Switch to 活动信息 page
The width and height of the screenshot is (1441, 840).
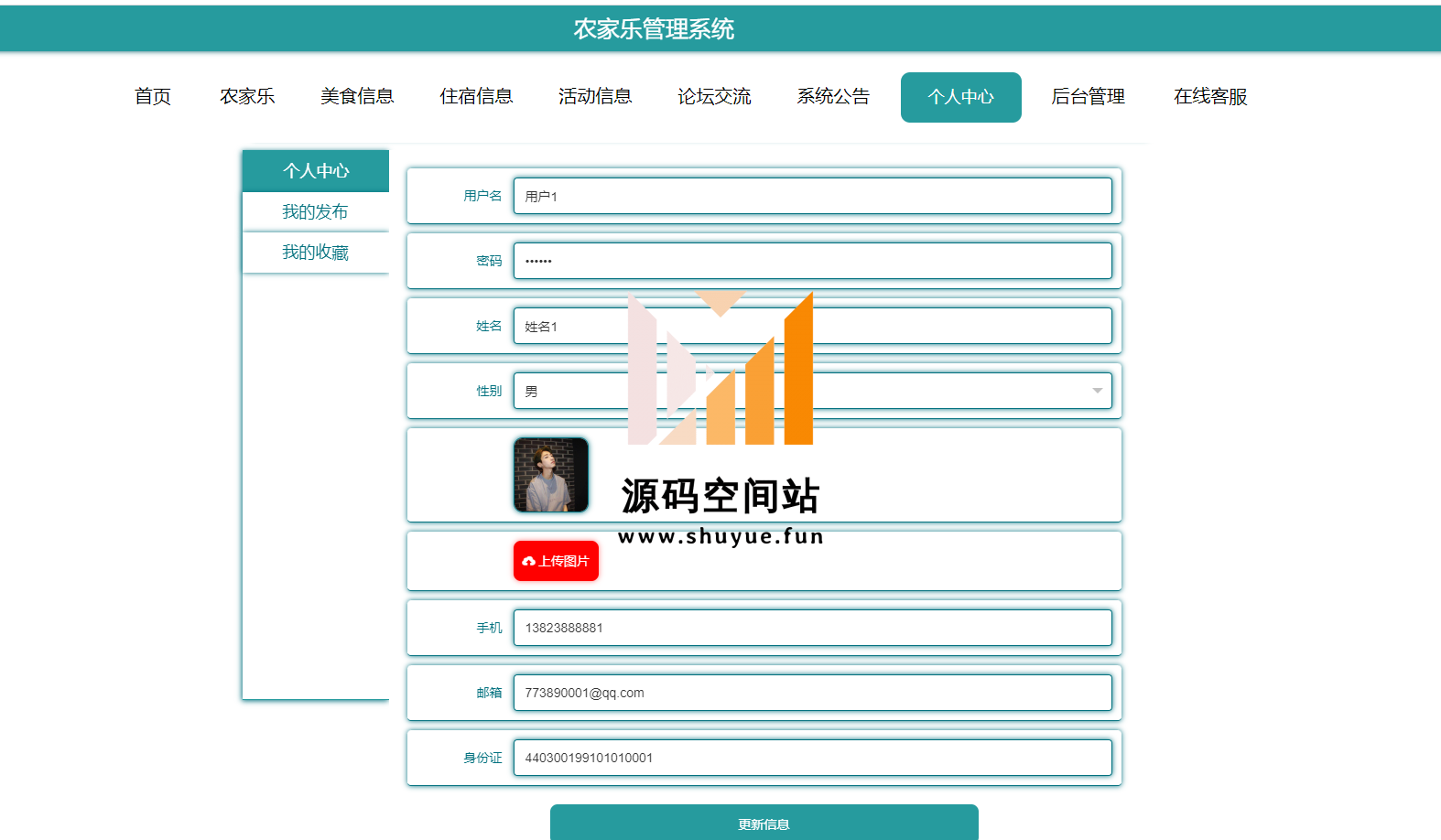click(595, 97)
